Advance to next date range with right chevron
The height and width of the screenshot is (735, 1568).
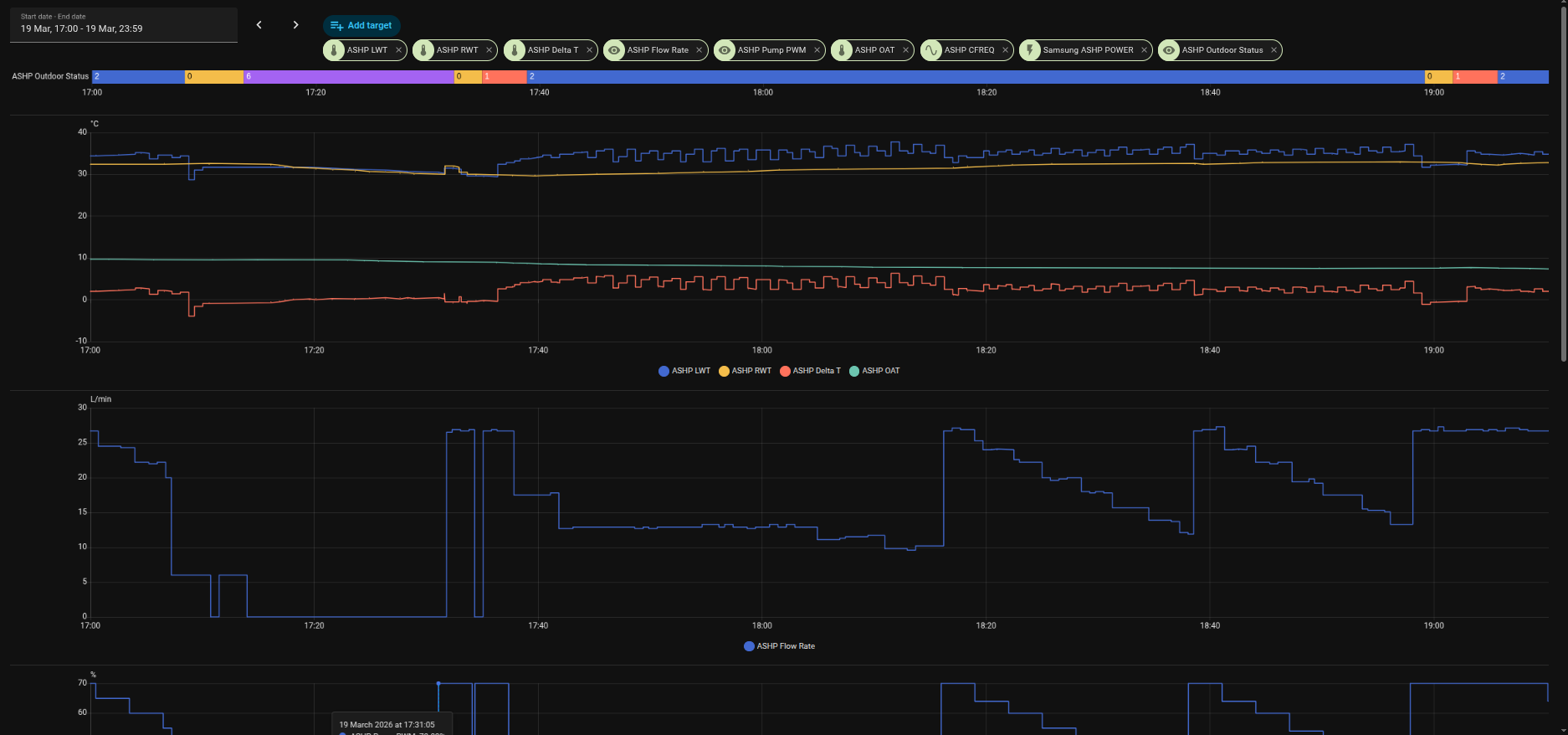tap(295, 25)
